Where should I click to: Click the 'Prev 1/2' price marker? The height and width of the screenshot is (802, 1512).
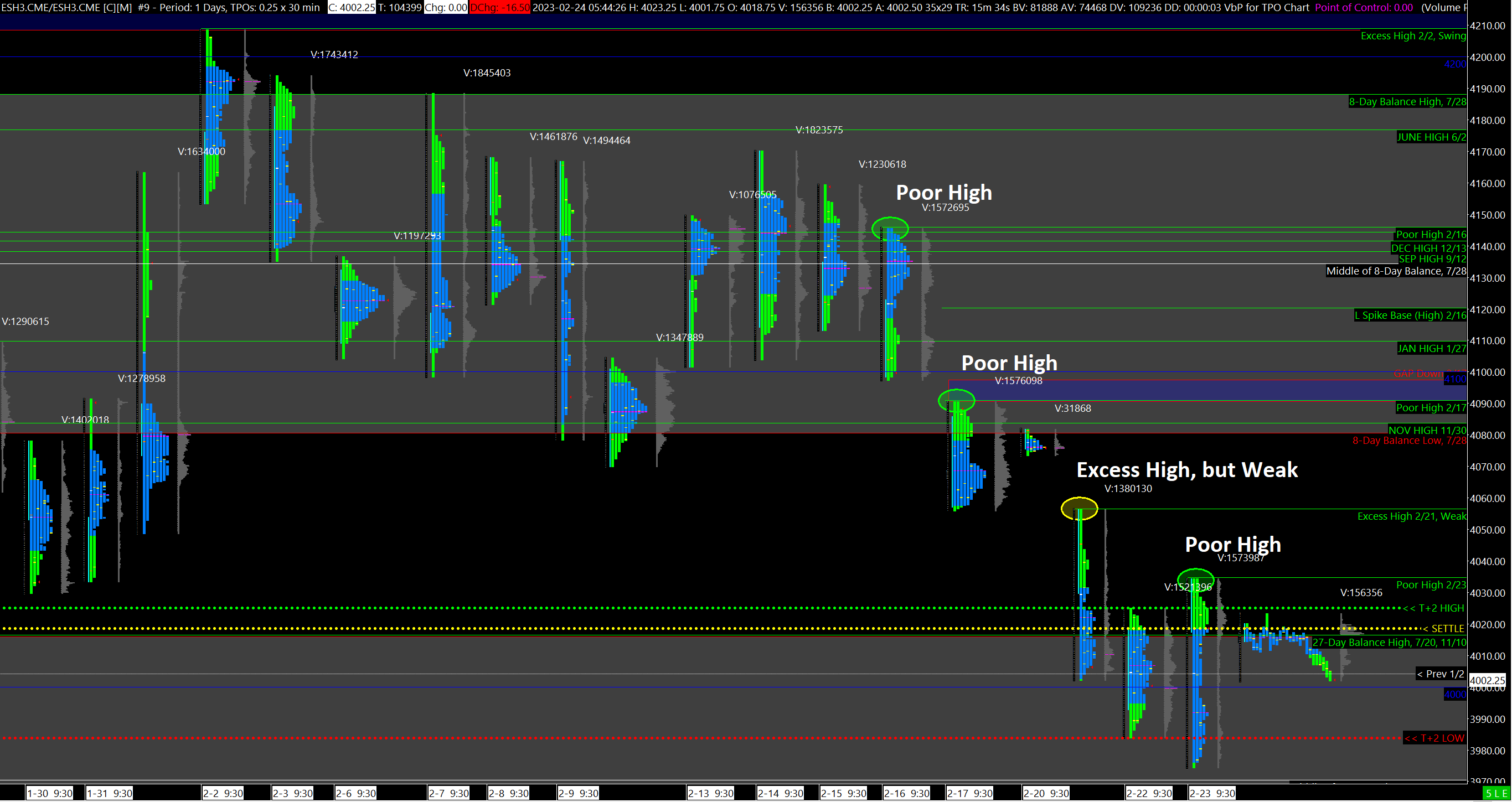click(1440, 674)
